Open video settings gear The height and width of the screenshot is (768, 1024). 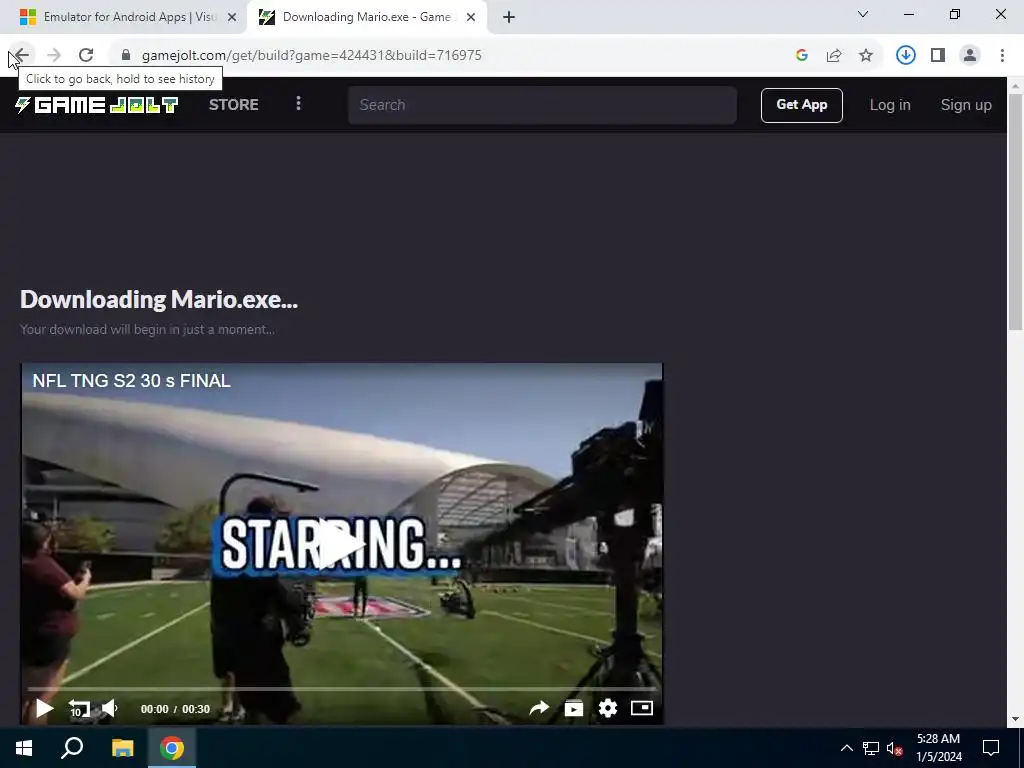[x=607, y=709]
